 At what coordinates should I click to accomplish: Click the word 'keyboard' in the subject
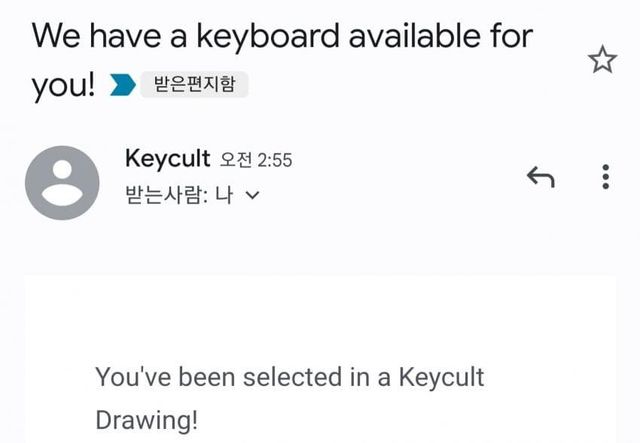tap(260, 37)
